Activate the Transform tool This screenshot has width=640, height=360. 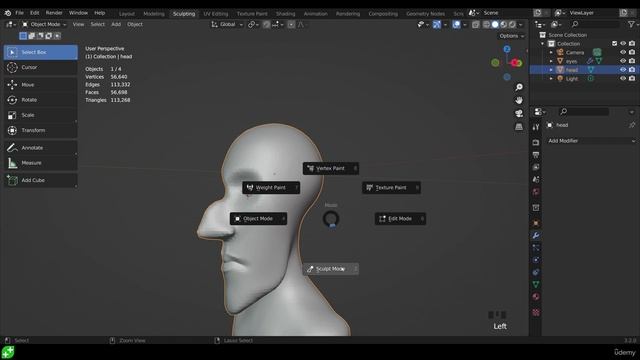(40, 130)
